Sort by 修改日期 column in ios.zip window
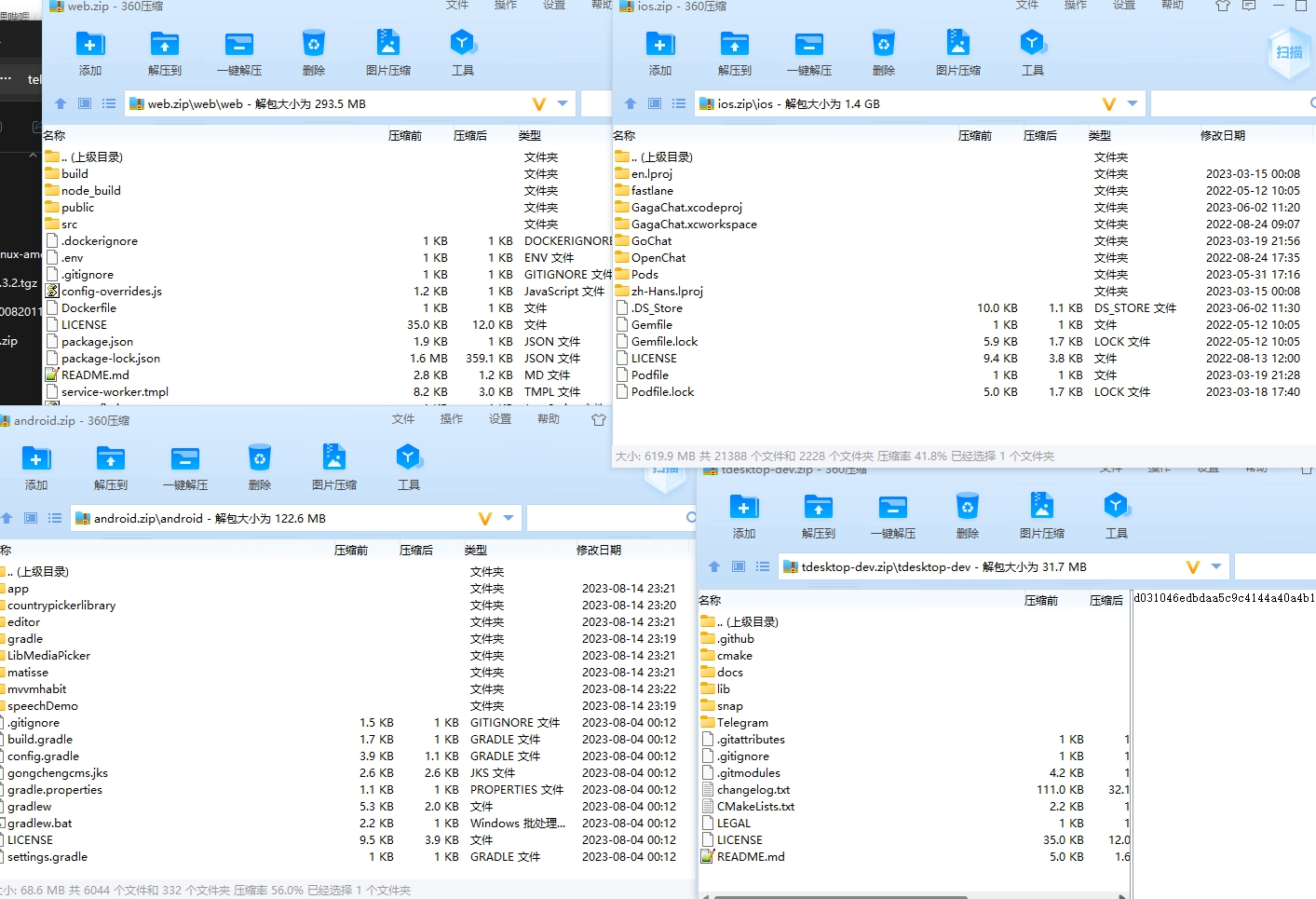 1223,136
